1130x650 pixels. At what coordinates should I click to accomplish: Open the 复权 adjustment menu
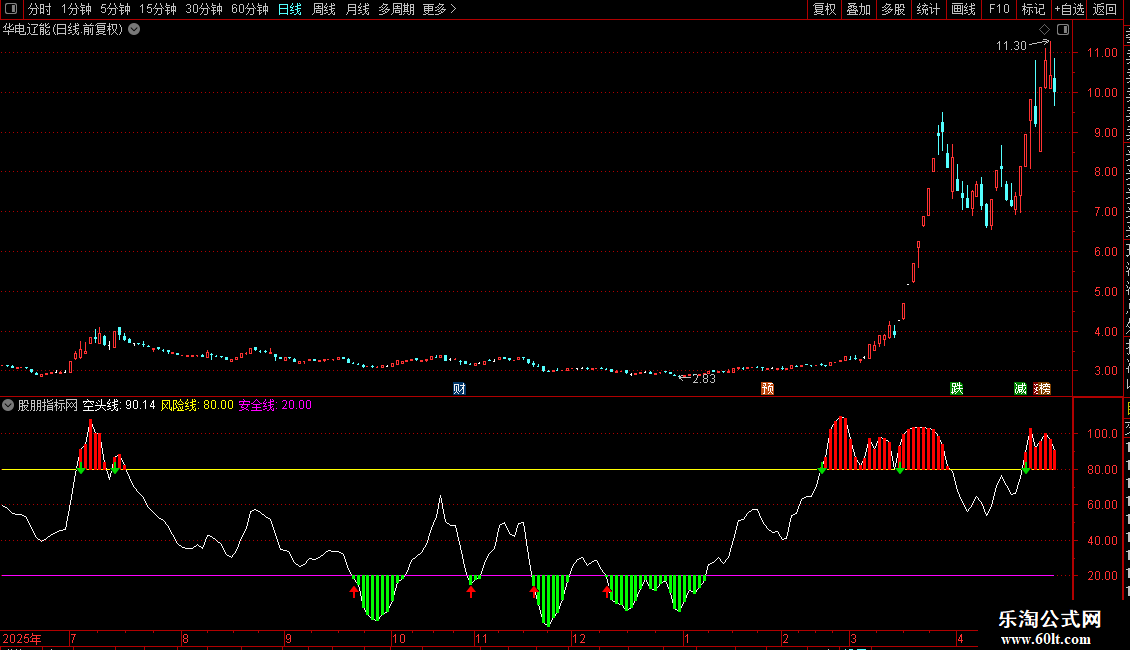pyautogui.click(x=824, y=9)
